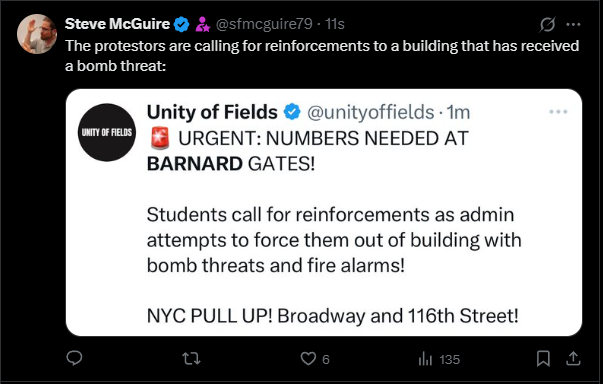Share tweet via upload arrow icon
The image size is (603, 384).
pos(573,359)
